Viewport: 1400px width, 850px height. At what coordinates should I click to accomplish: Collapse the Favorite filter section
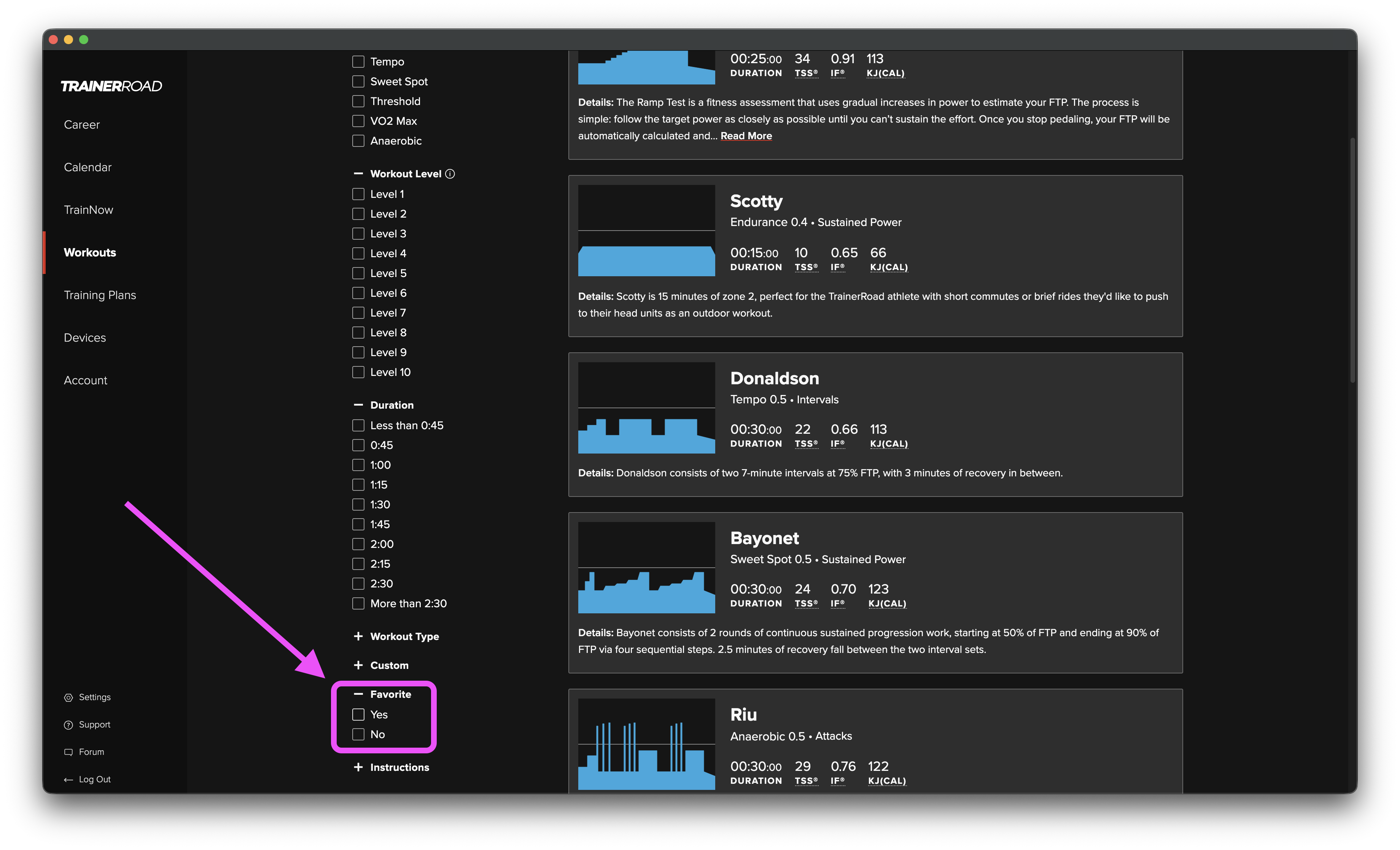tap(358, 694)
